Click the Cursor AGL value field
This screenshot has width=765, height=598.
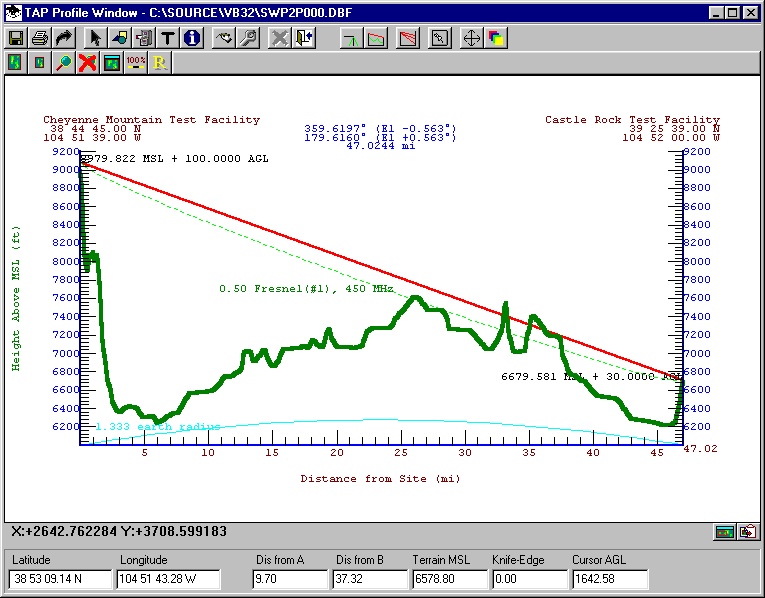point(610,579)
